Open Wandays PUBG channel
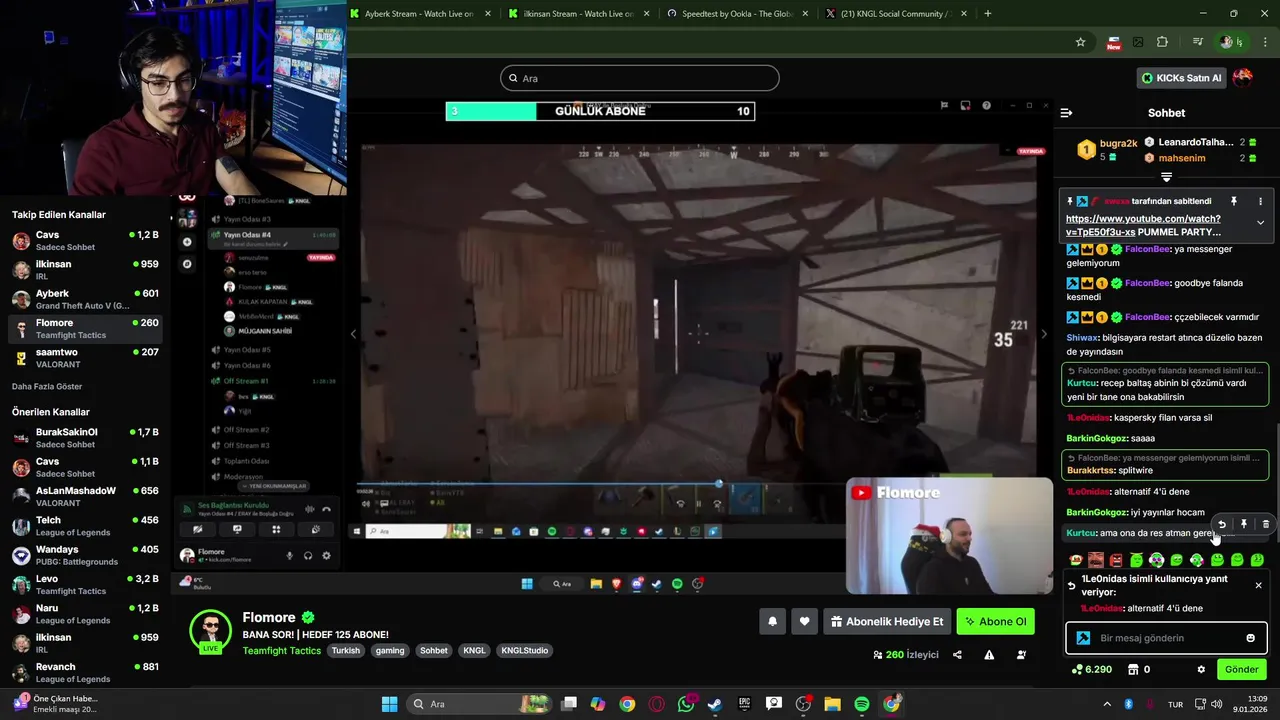The width and height of the screenshot is (1280, 720). (x=85, y=555)
